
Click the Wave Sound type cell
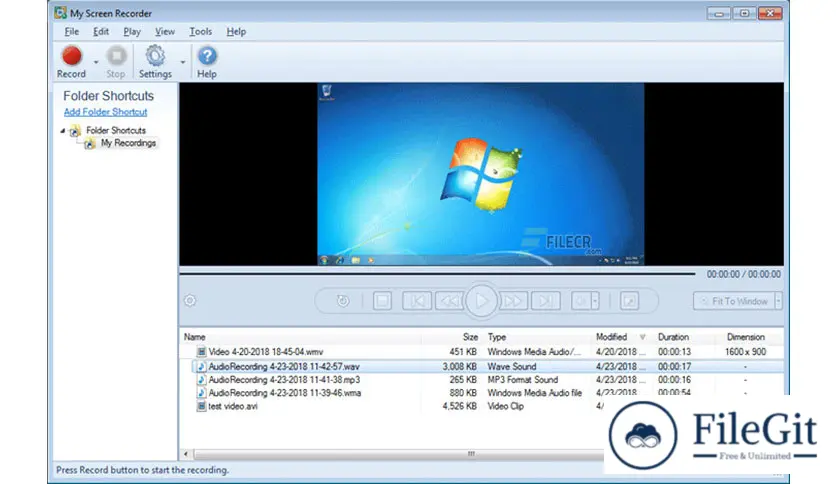(x=512, y=367)
